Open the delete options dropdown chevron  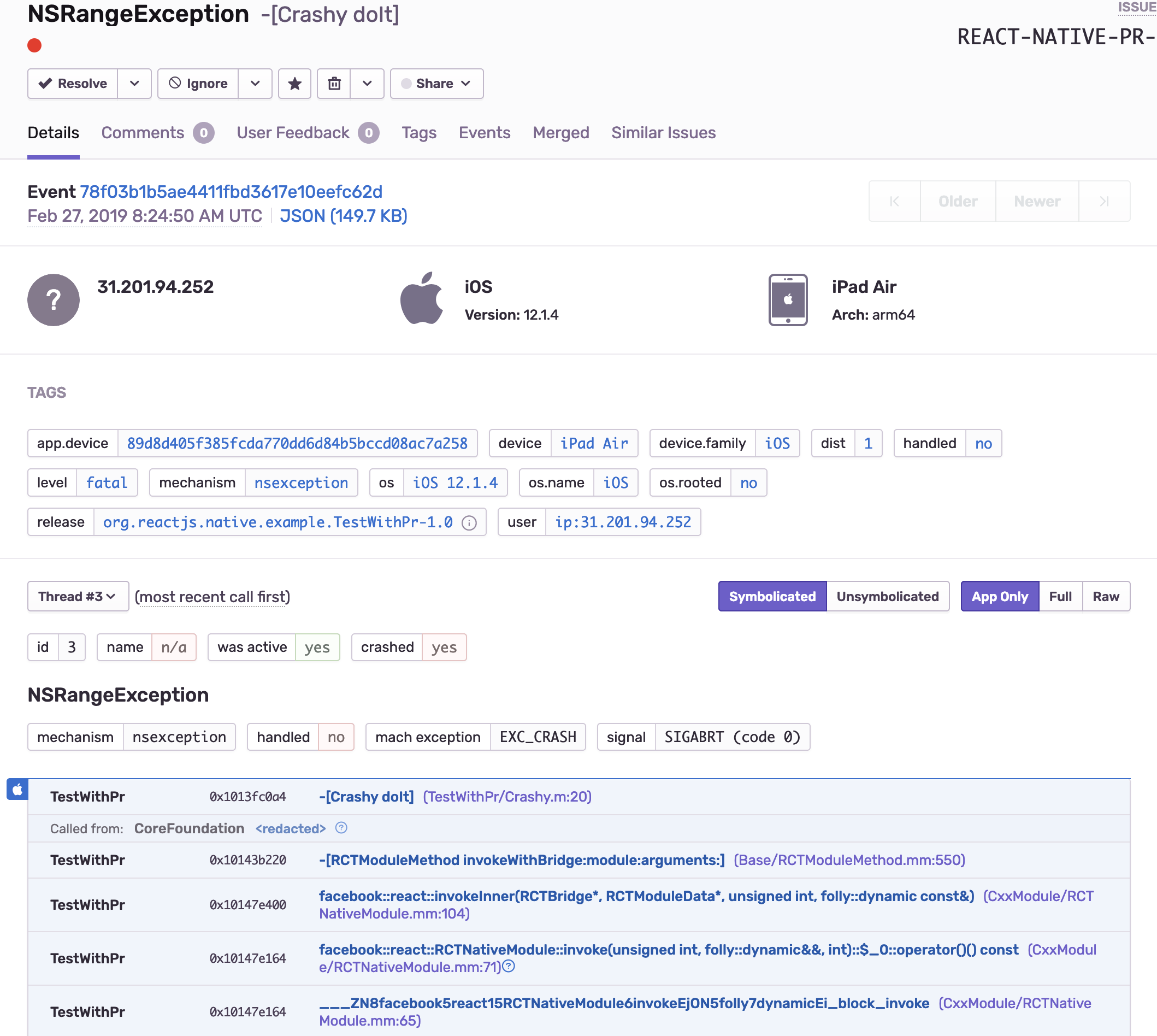pos(367,84)
